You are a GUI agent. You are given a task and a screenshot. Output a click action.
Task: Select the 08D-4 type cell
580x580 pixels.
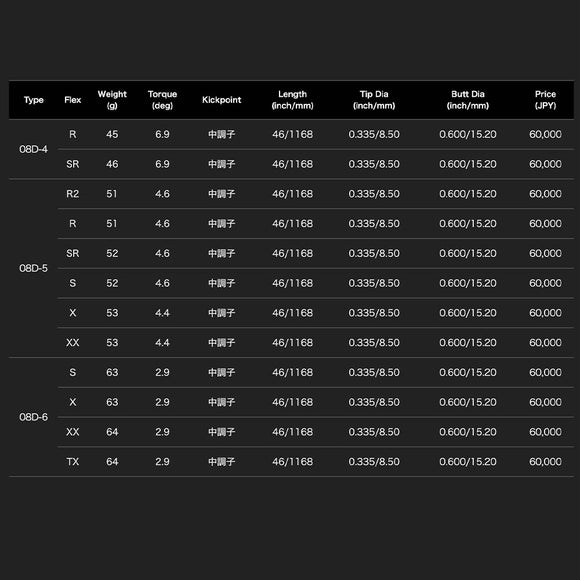tap(34, 149)
